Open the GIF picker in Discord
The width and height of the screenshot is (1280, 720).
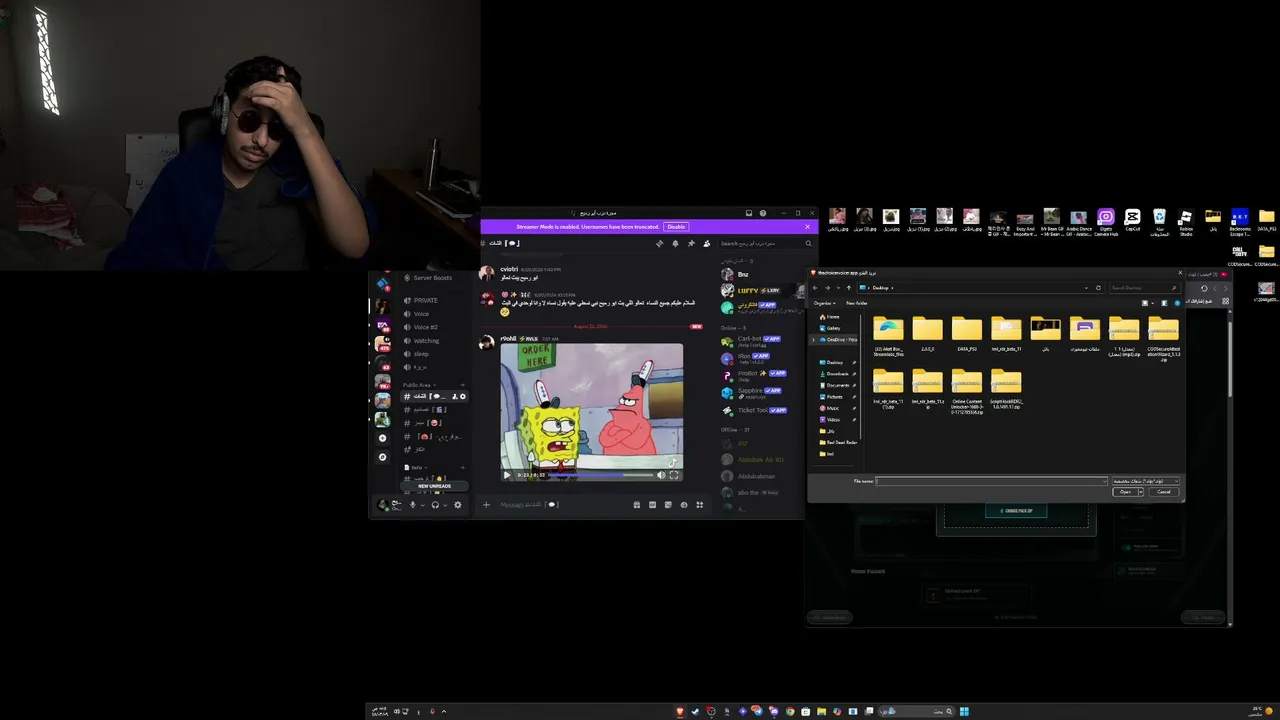(653, 505)
